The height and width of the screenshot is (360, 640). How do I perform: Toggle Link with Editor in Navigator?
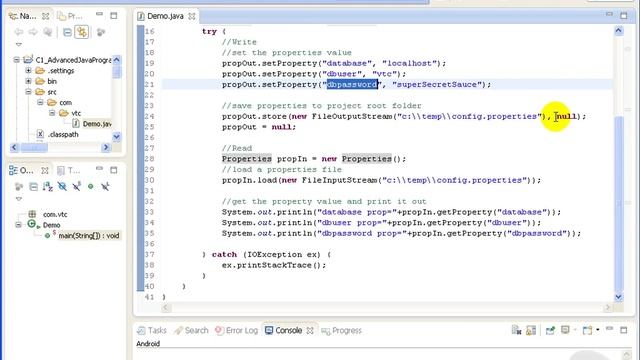coord(82,32)
